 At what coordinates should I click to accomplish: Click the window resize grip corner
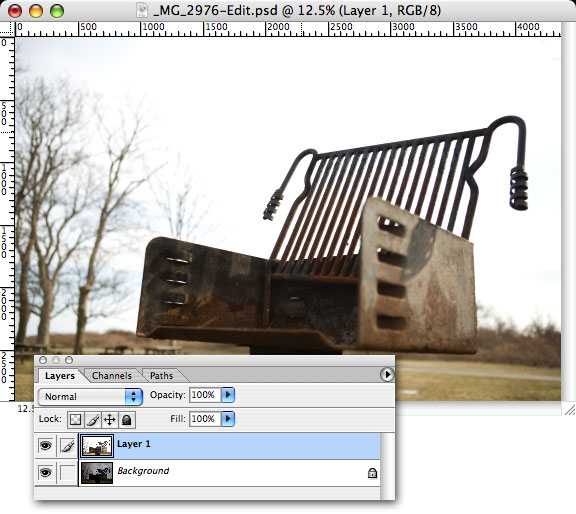[x=569, y=409]
